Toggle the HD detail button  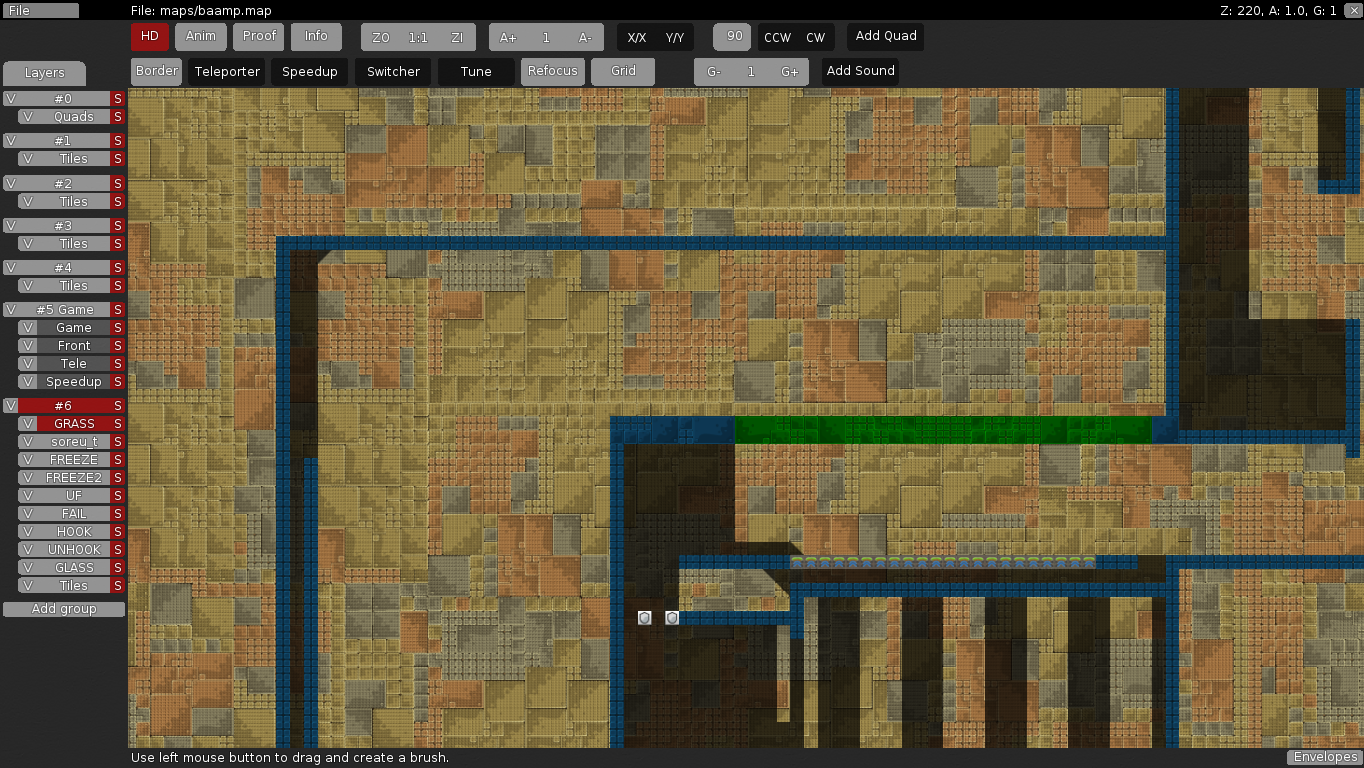tap(150, 37)
